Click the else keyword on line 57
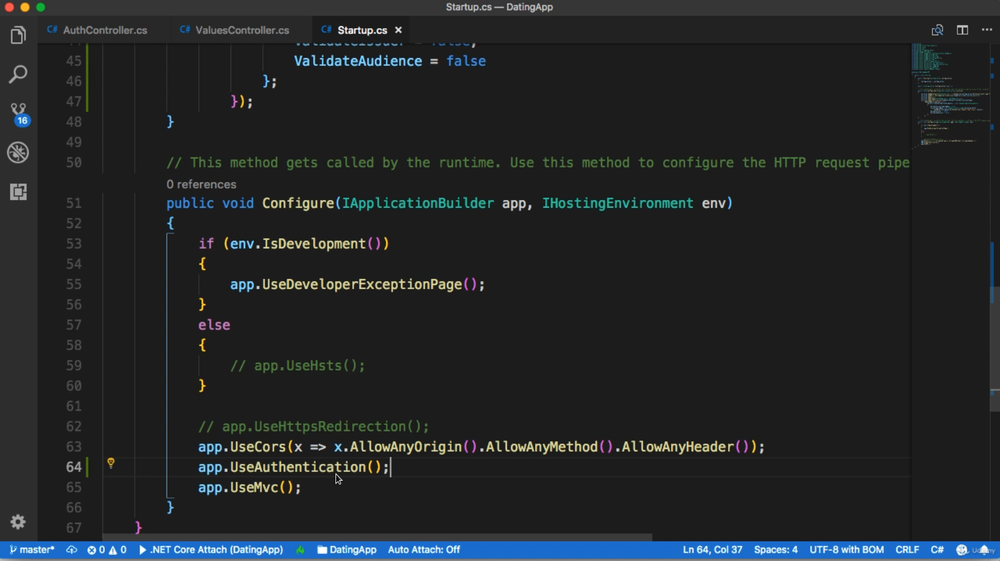The height and width of the screenshot is (561, 1000). click(214, 325)
